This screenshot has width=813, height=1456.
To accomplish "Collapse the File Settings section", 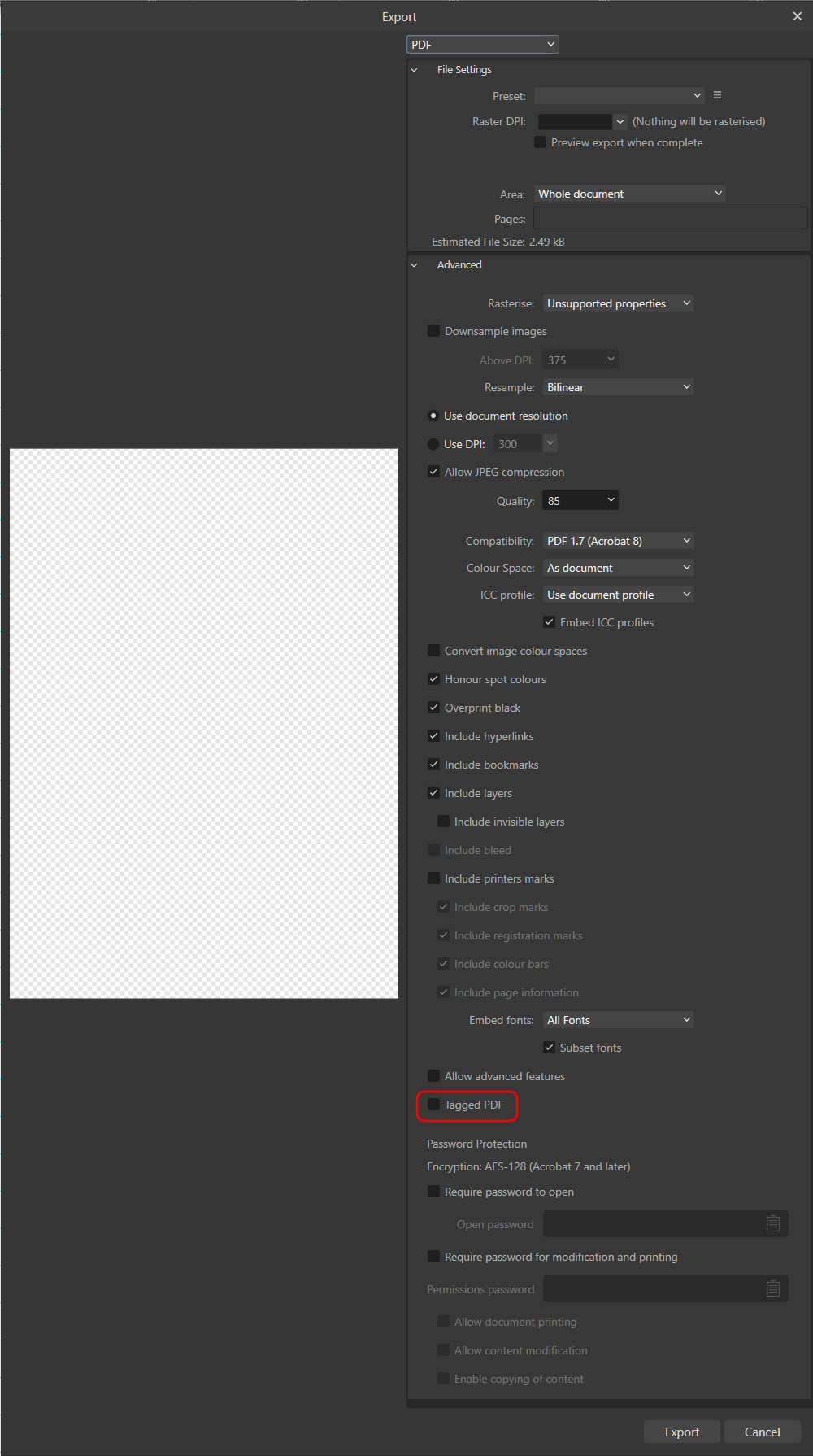I will click(x=415, y=70).
